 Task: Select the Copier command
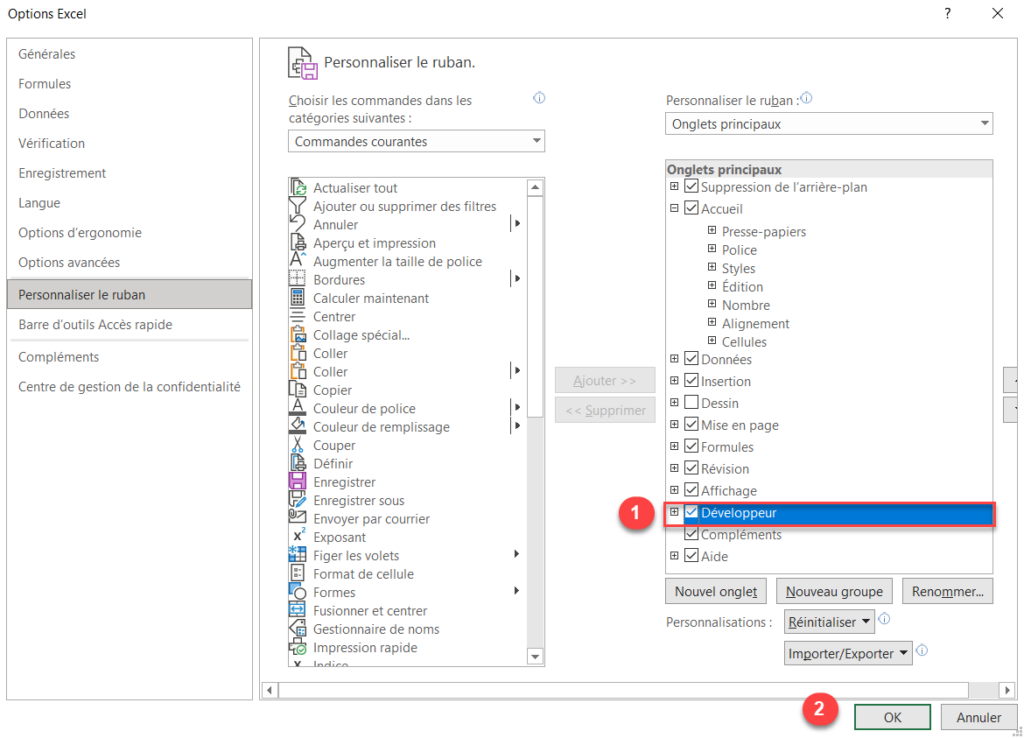(x=332, y=389)
